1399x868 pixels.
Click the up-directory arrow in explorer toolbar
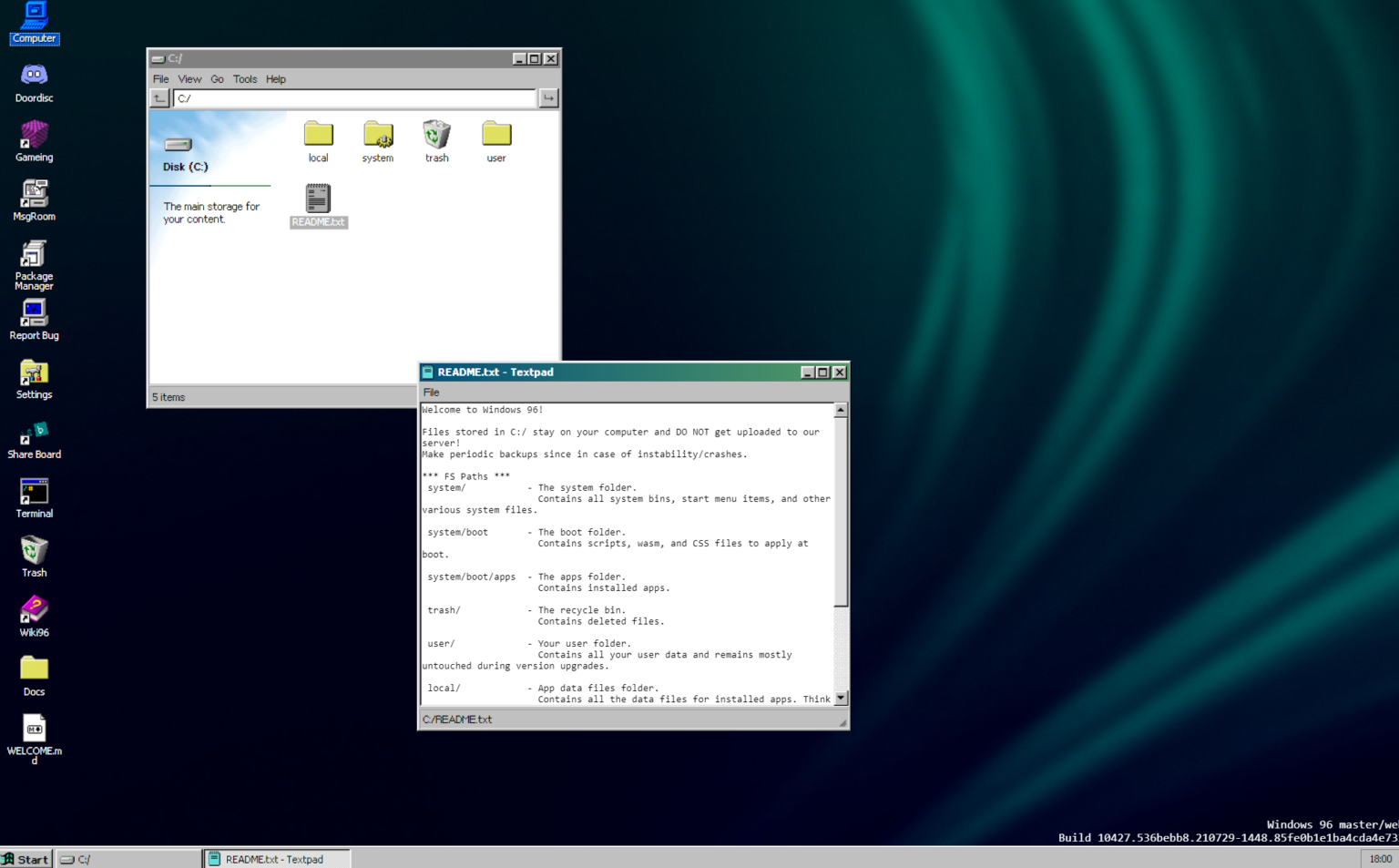(x=159, y=98)
